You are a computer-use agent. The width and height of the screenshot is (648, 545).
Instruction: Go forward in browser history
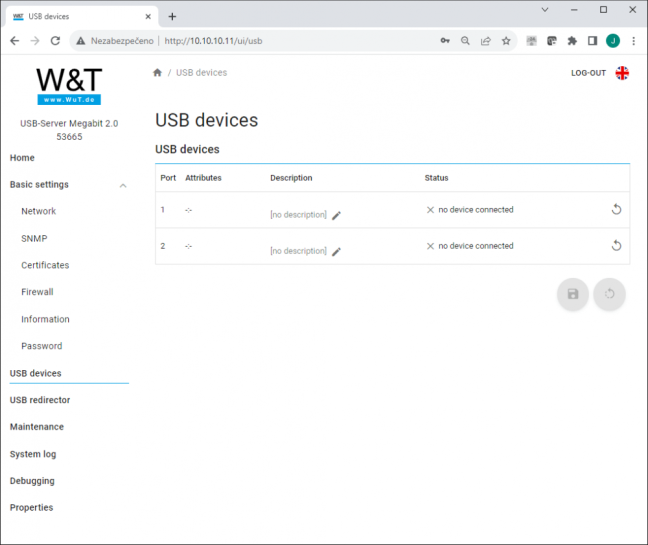(x=35, y=41)
